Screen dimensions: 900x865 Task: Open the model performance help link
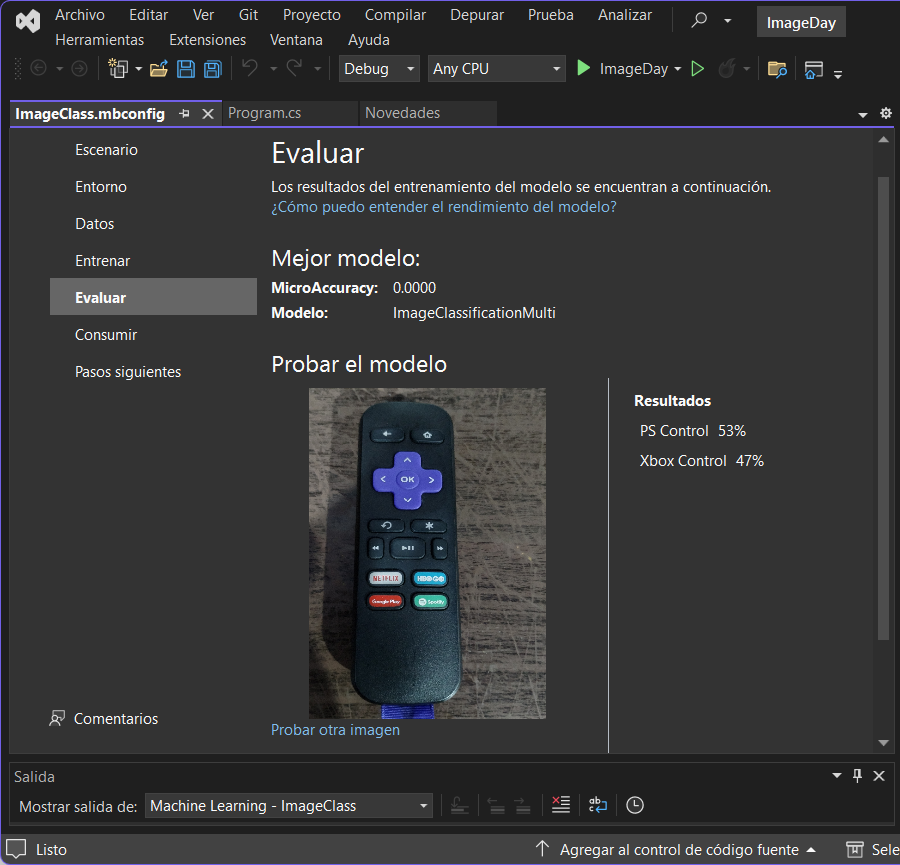(444, 207)
